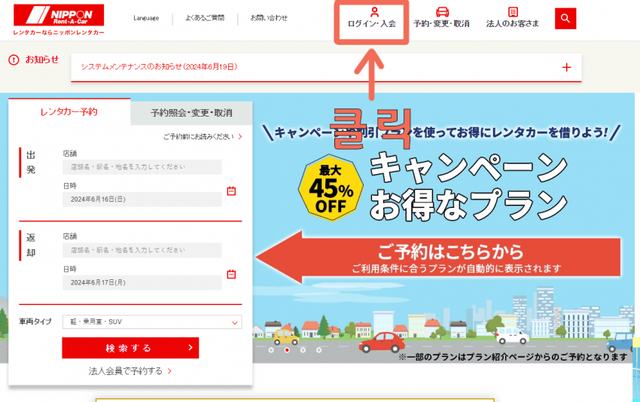
Task: Click the お知らせ notice alert icon
Action: (14, 60)
